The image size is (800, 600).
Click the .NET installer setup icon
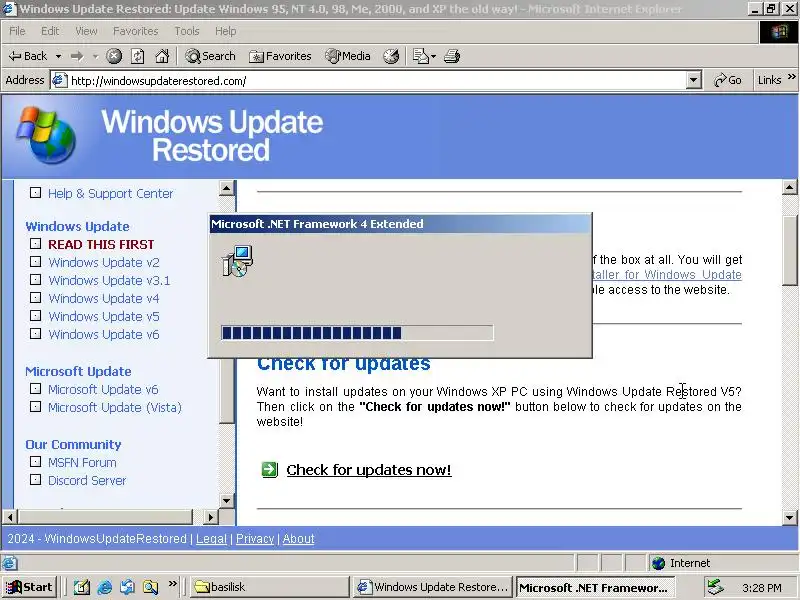click(x=238, y=261)
